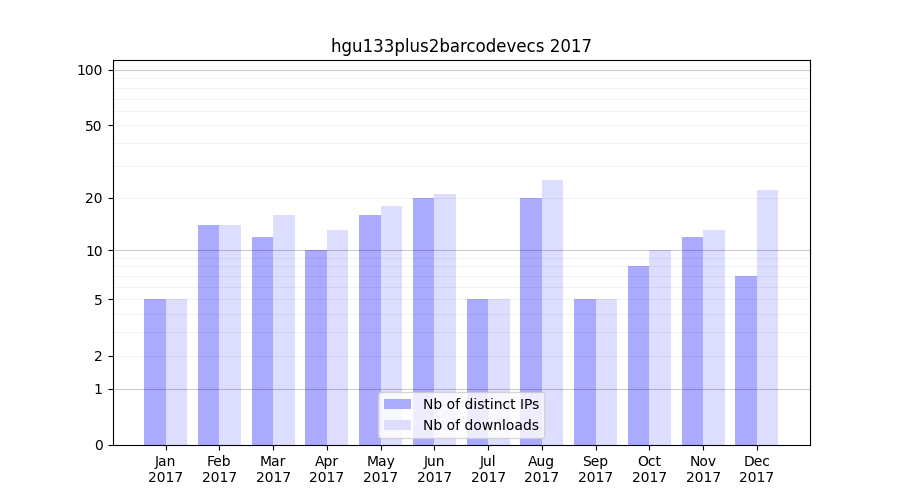Select the Jul 2017 downloads bar

[499, 372]
